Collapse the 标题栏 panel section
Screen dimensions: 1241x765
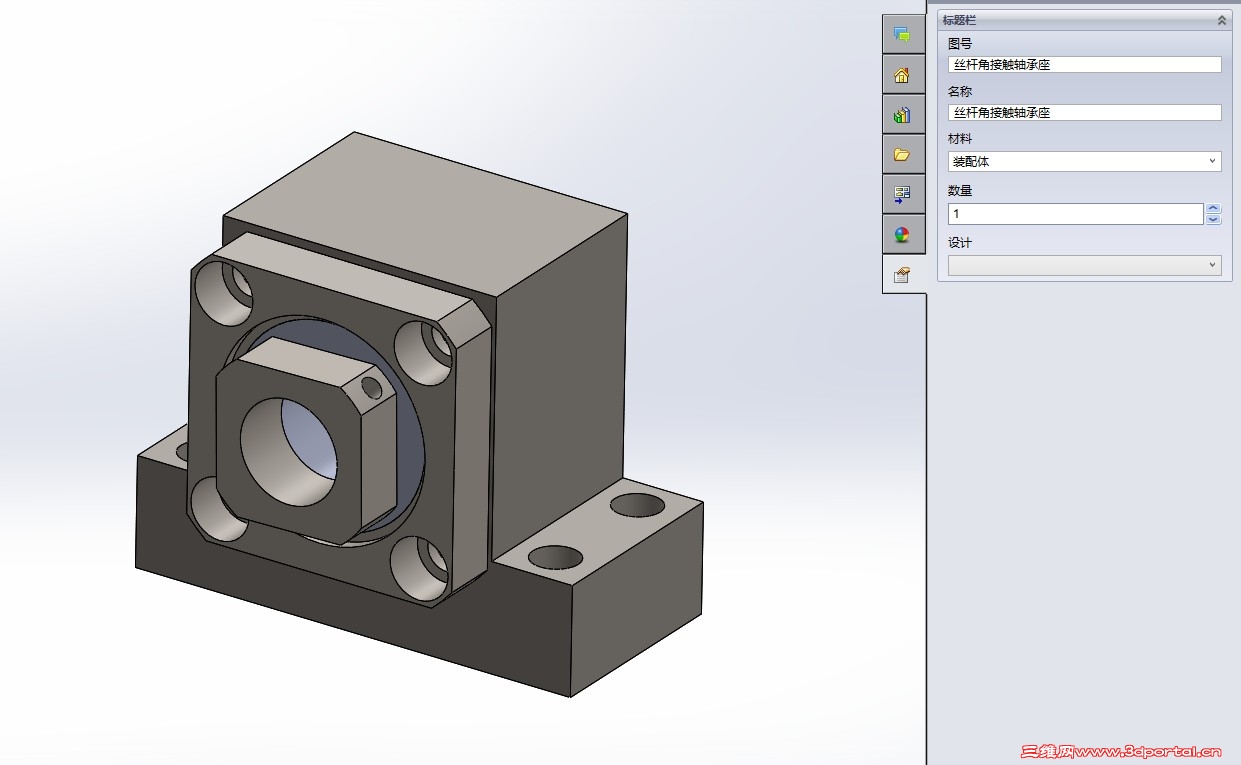(1221, 20)
